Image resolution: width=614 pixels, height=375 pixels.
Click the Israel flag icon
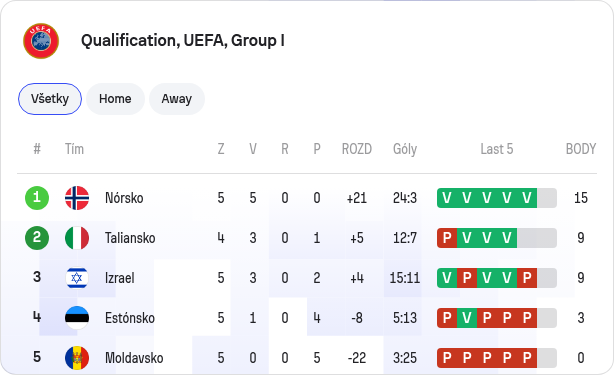(77, 278)
